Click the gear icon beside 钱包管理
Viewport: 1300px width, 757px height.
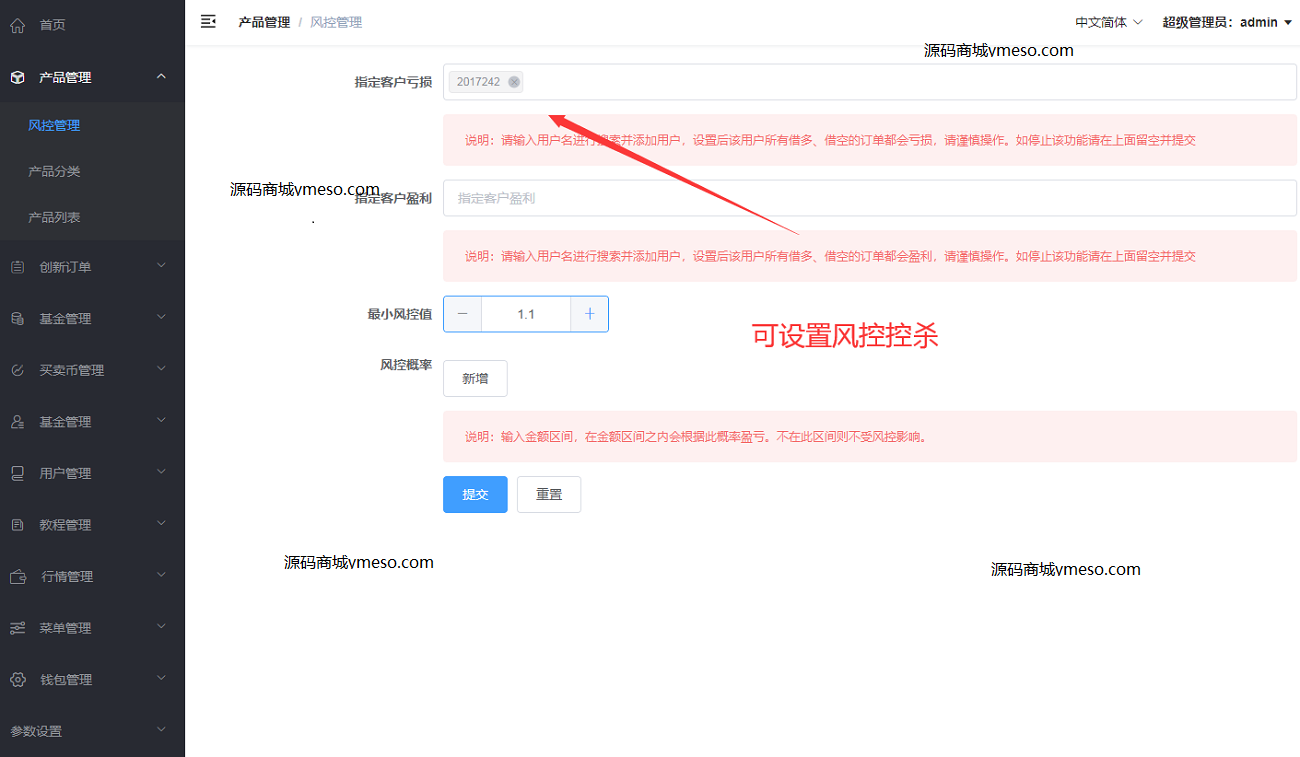point(17,680)
